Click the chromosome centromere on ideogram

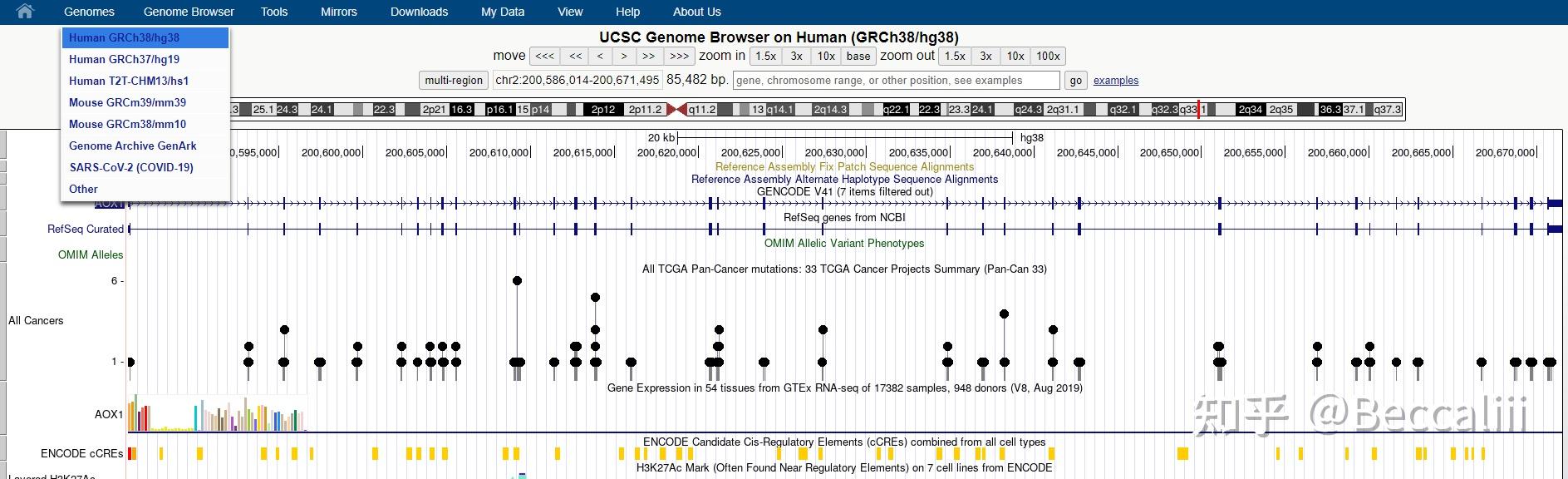pyautogui.click(x=676, y=109)
